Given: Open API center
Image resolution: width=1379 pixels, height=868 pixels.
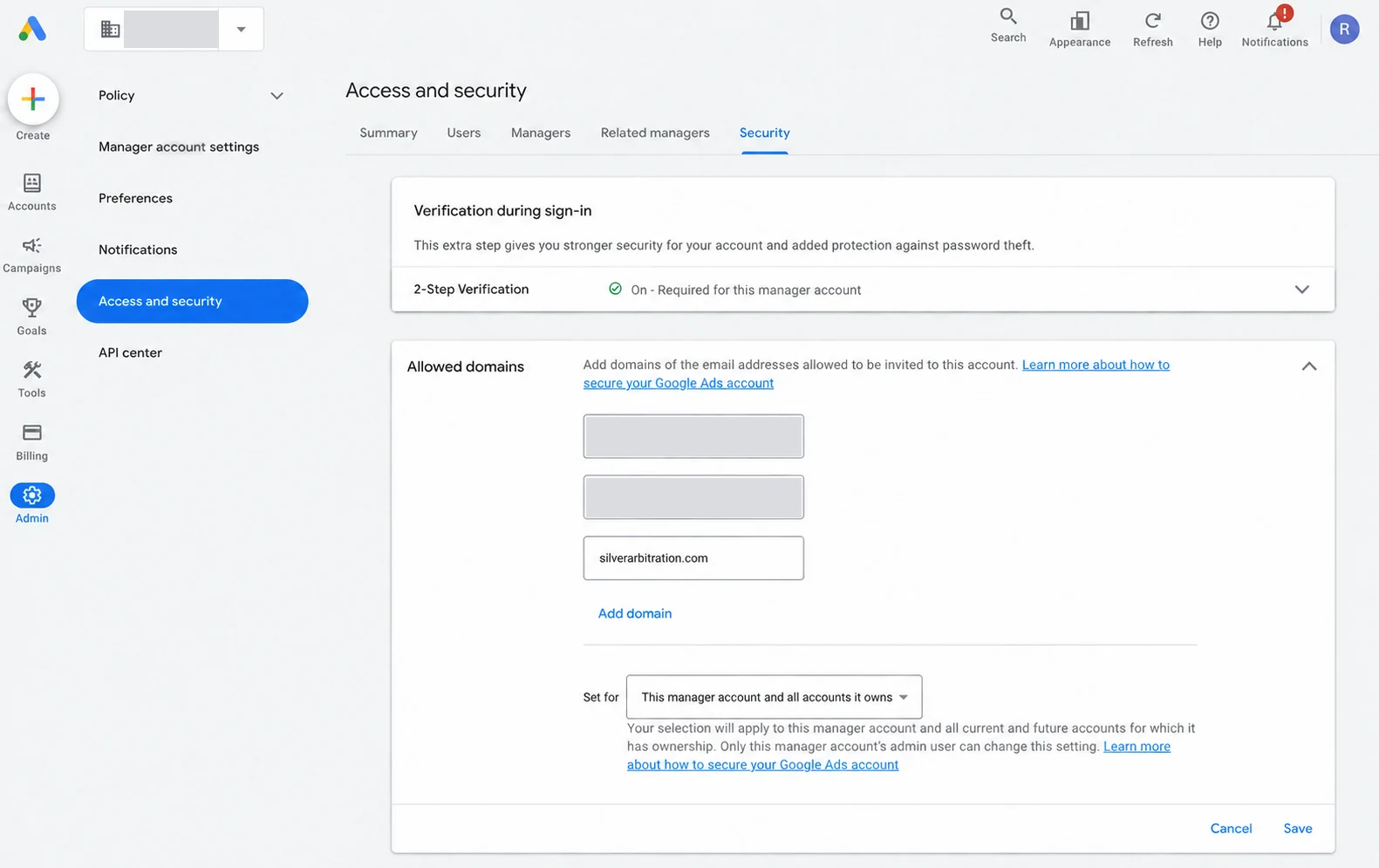Looking at the screenshot, I should coord(130,352).
